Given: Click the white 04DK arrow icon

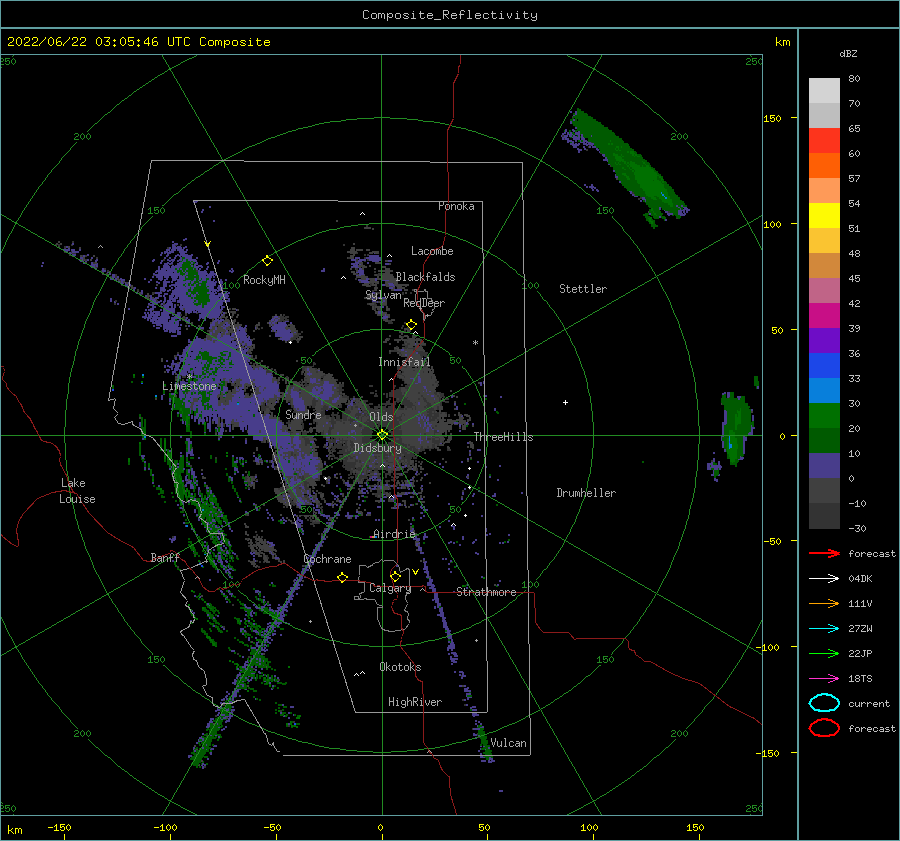Looking at the screenshot, I should (824, 578).
